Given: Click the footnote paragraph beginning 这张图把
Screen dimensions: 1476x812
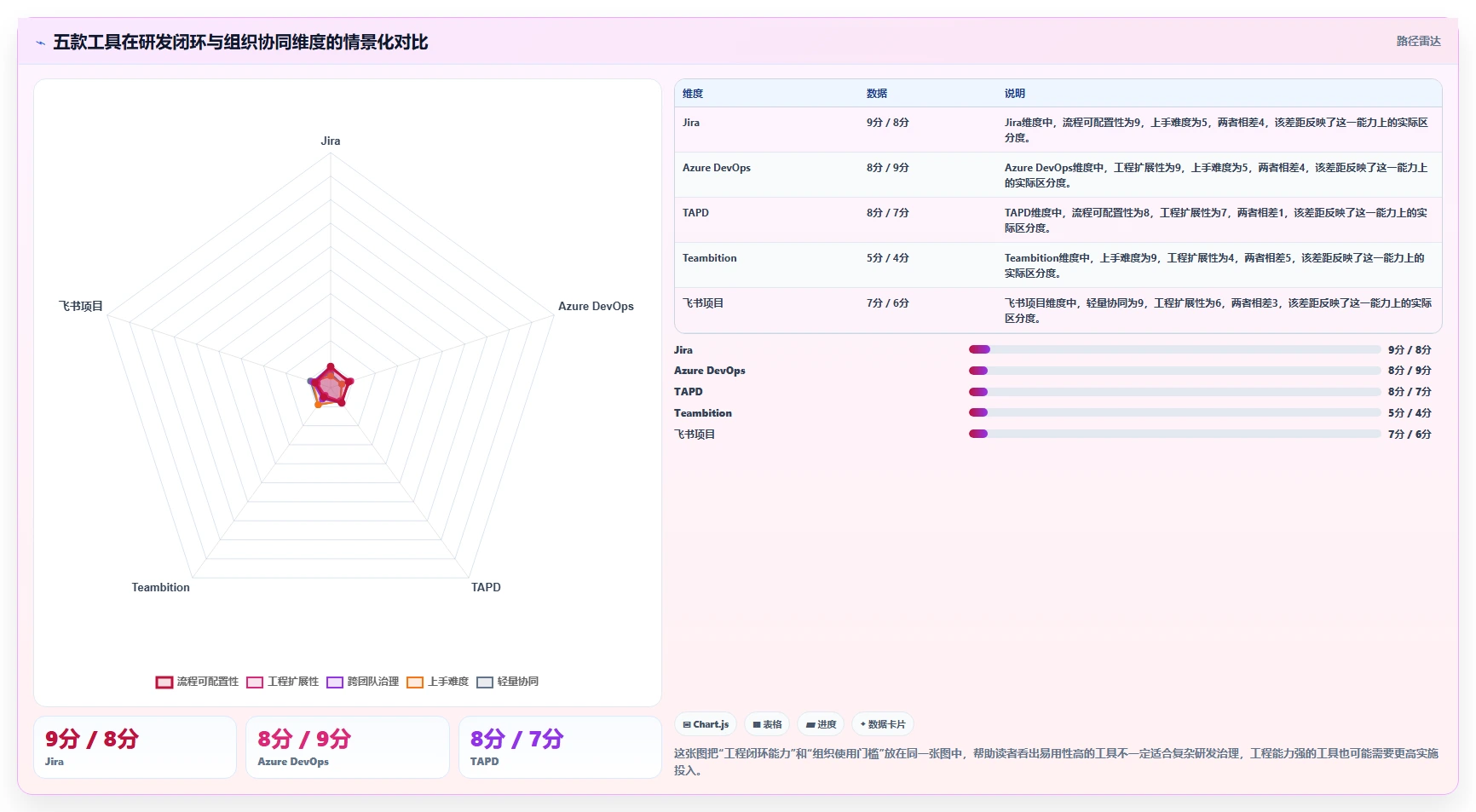Looking at the screenshot, I should [x=1056, y=762].
